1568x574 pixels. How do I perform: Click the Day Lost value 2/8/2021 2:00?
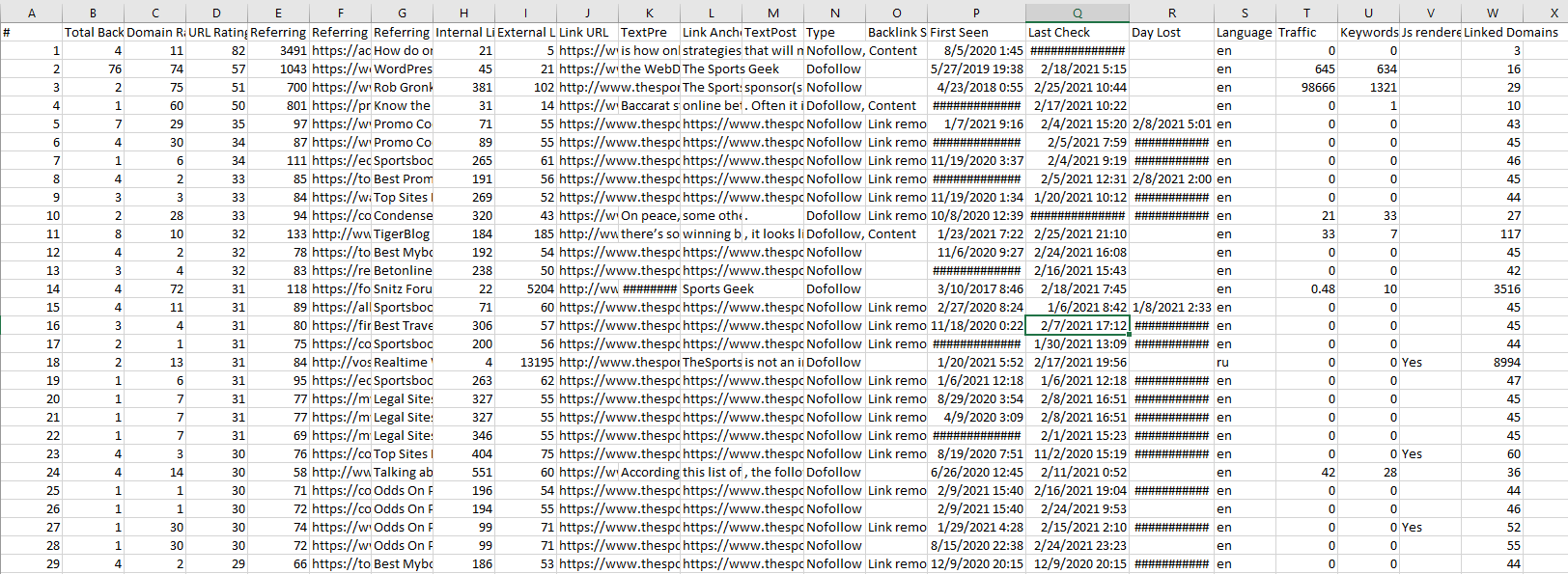click(1172, 178)
